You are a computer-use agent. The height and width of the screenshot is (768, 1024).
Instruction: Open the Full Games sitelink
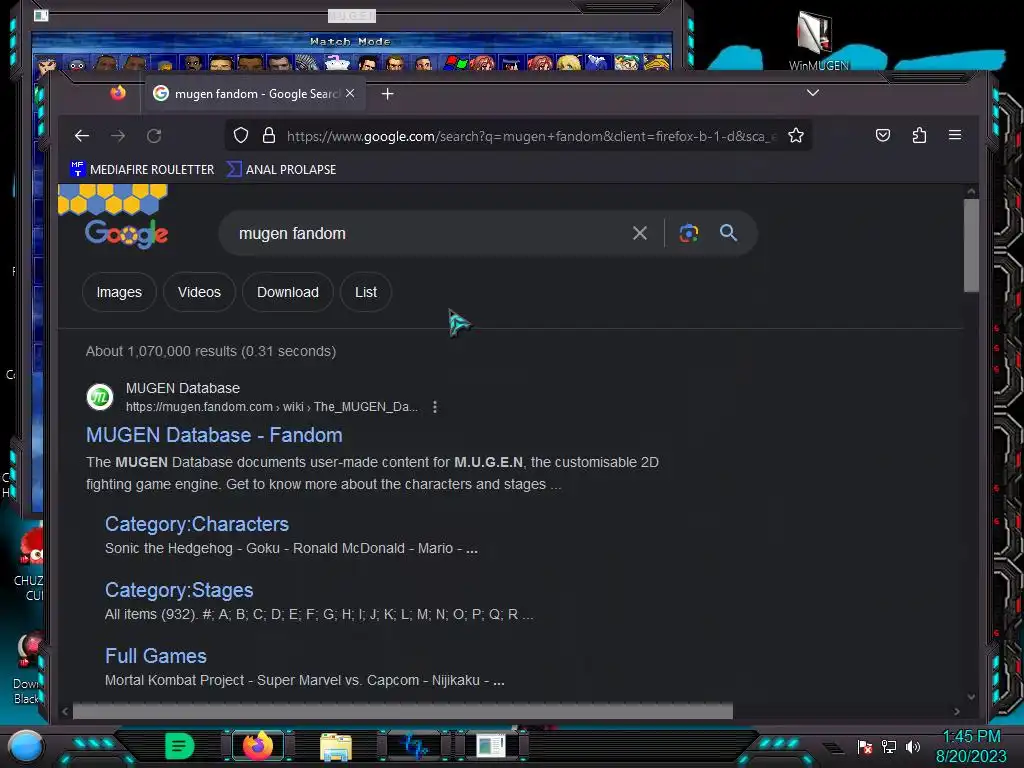pyautogui.click(x=155, y=656)
